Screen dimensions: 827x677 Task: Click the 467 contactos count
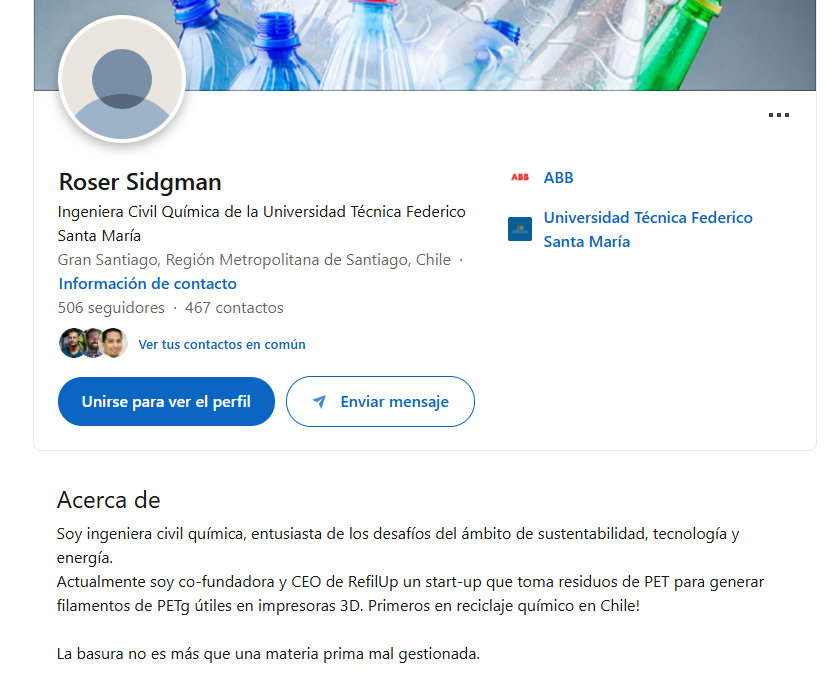point(234,308)
